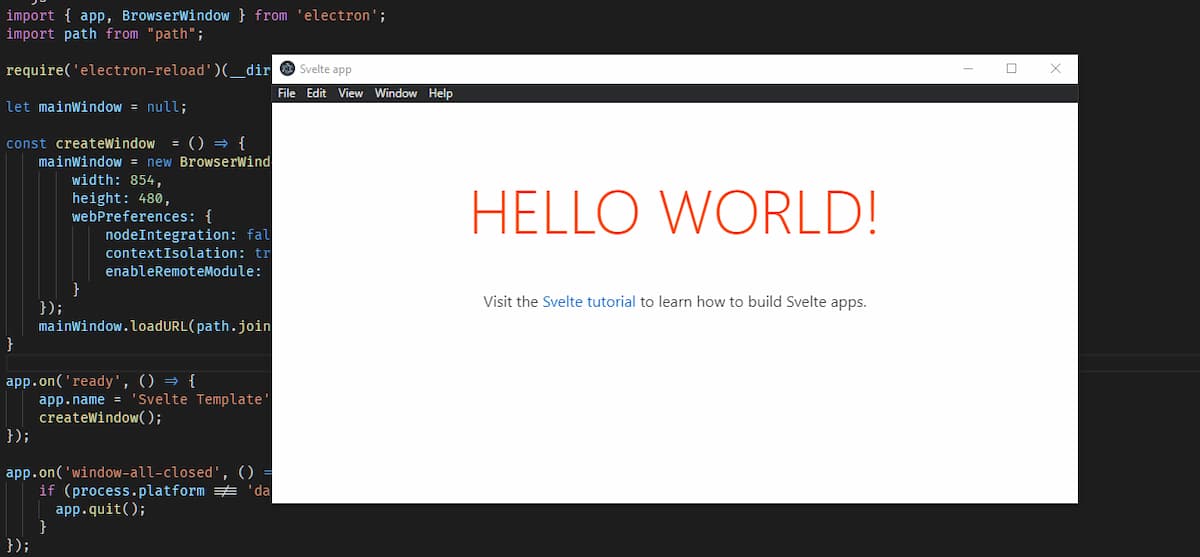This screenshot has height=557, width=1200.
Task: Click 'const createWindow' line in code editor
Action: tap(125, 143)
